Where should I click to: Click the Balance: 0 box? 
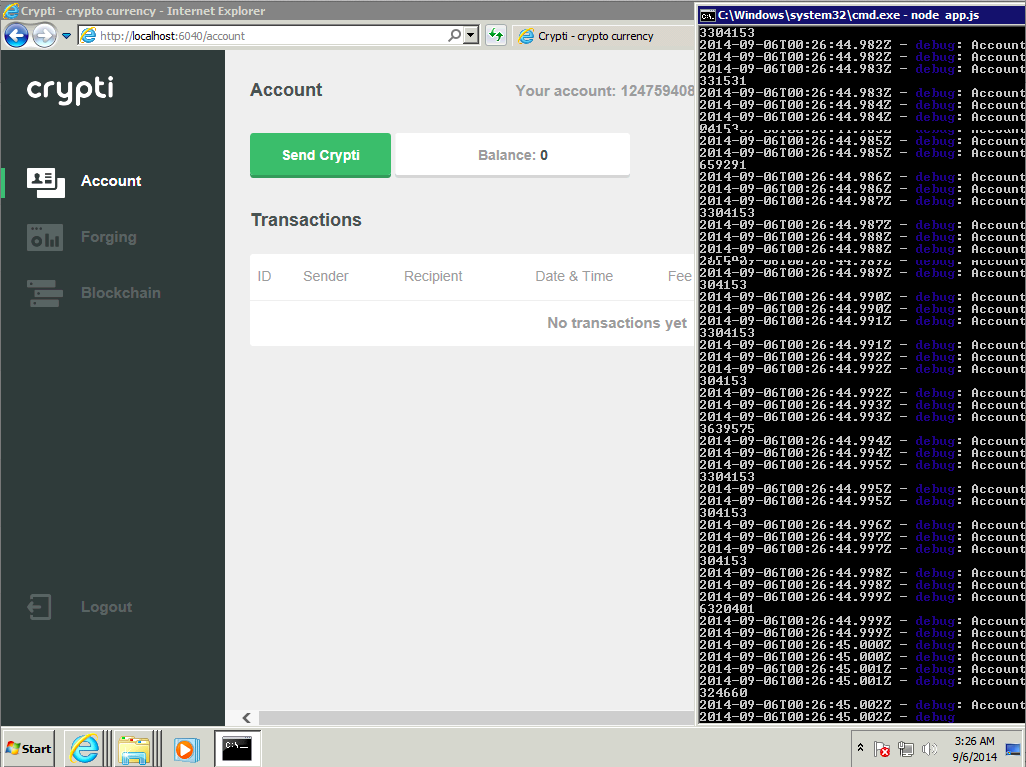pyautogui.click(x=512, y=155)
